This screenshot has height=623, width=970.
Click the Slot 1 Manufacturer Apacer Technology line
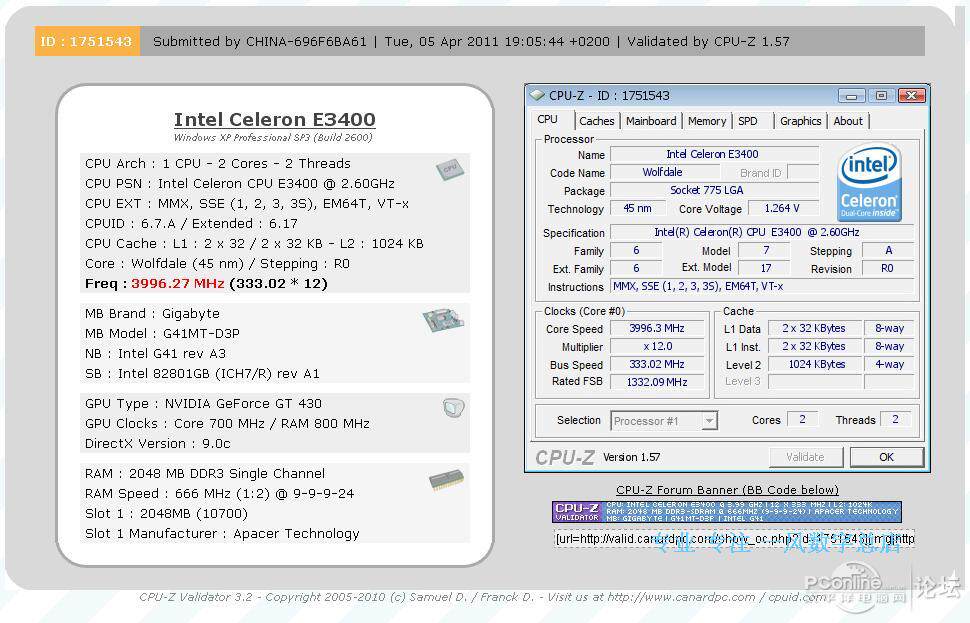pos(222,533)
